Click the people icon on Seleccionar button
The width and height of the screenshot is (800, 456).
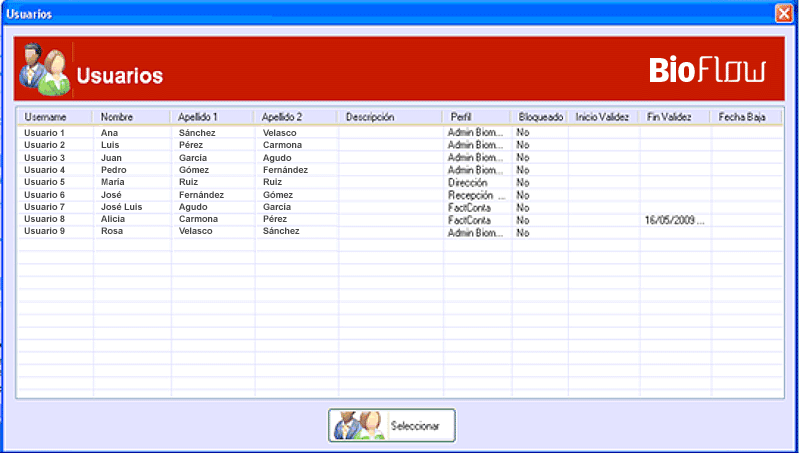pos(359,426)
